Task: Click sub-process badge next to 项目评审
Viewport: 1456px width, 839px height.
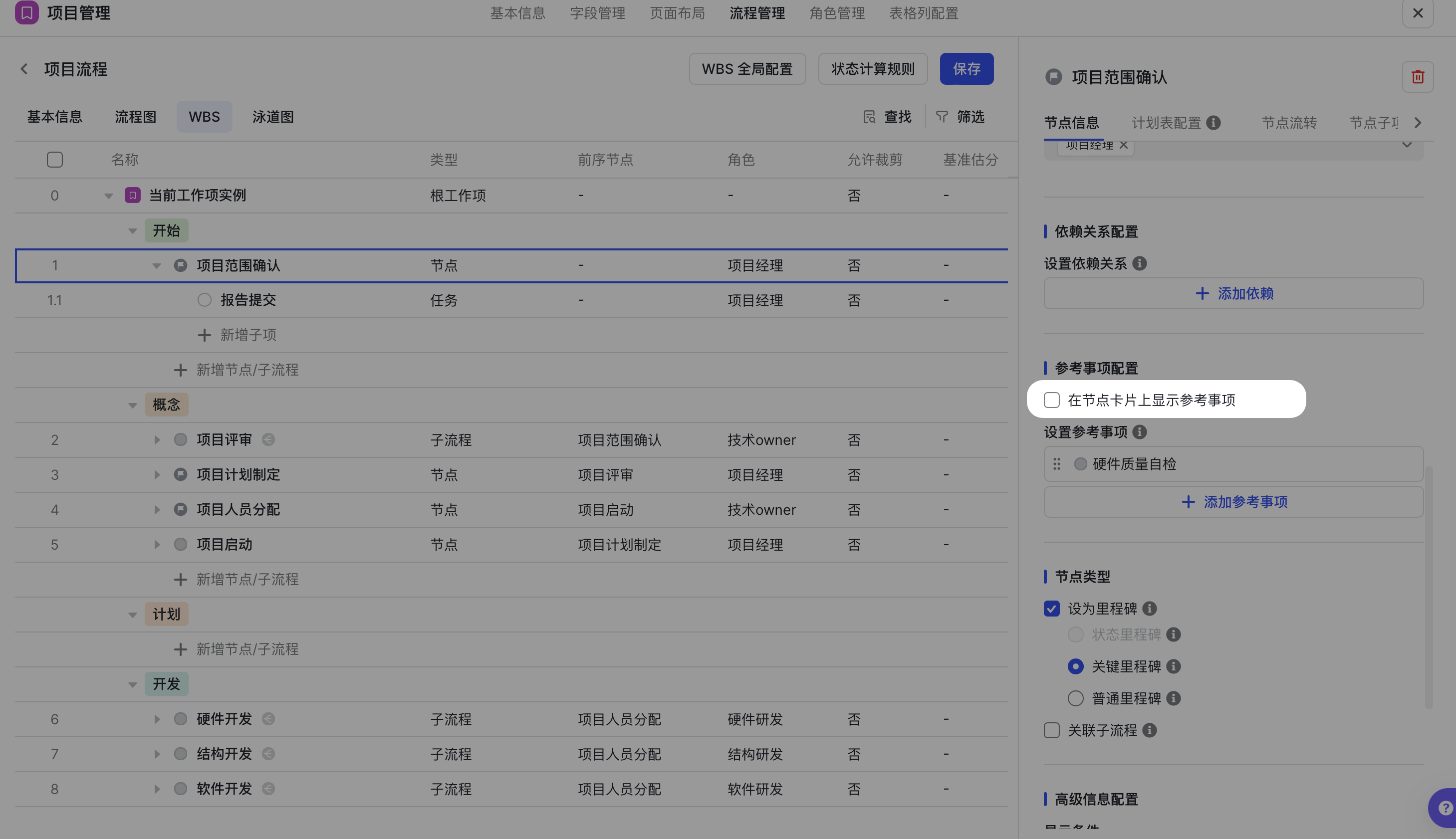Action: 268,439
